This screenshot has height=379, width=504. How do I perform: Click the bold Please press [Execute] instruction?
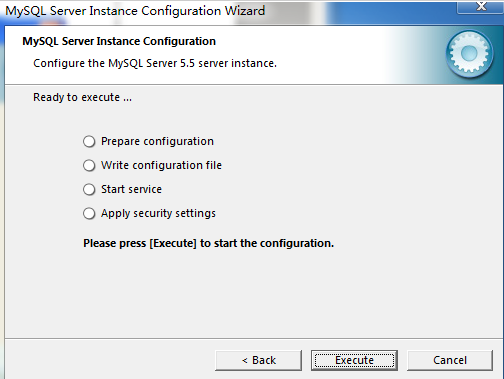coord(209,243)
